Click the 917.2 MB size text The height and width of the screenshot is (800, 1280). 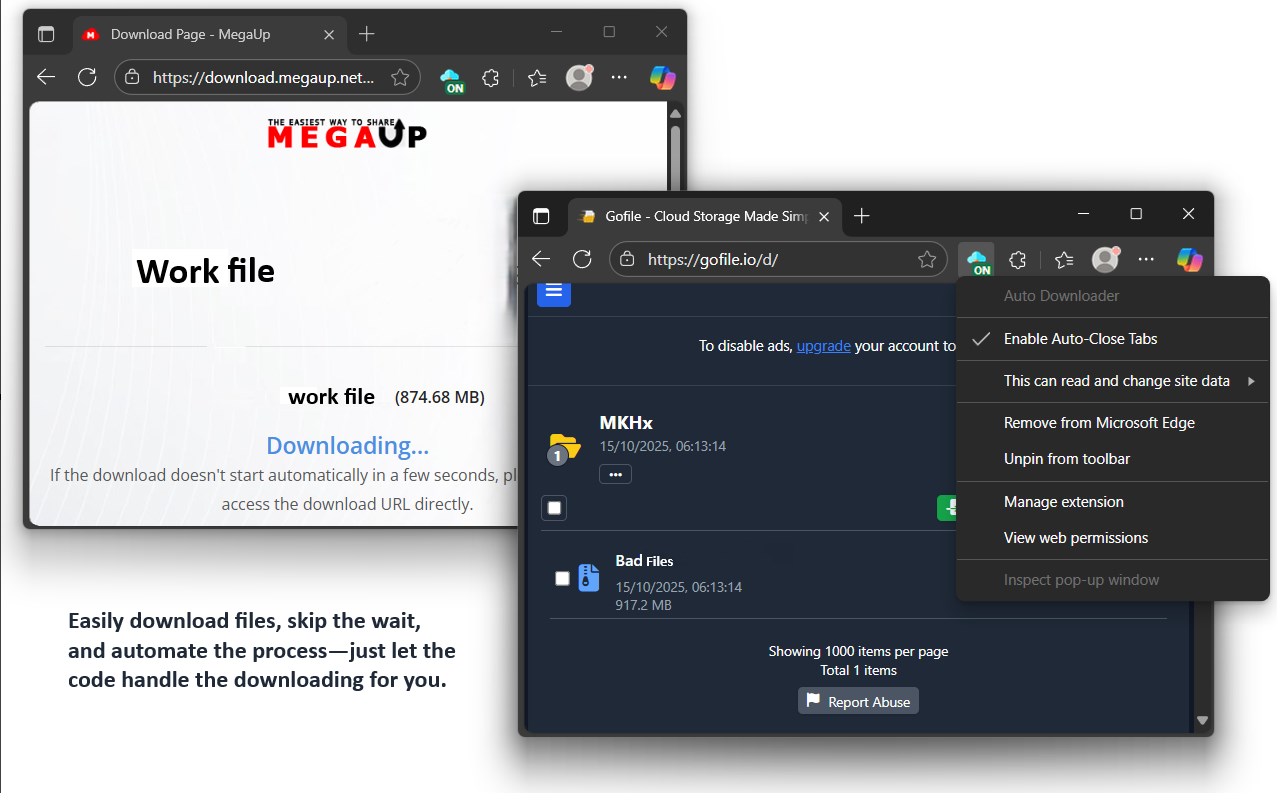643,605
